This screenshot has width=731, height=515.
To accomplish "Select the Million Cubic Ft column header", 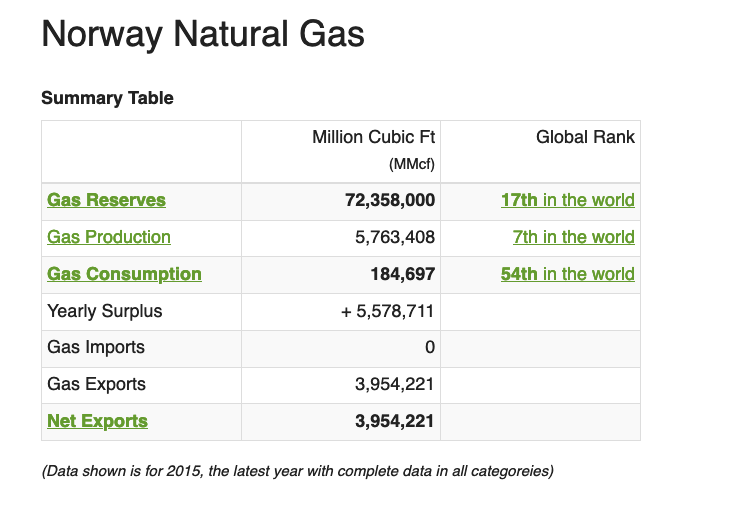I will 373,137.
